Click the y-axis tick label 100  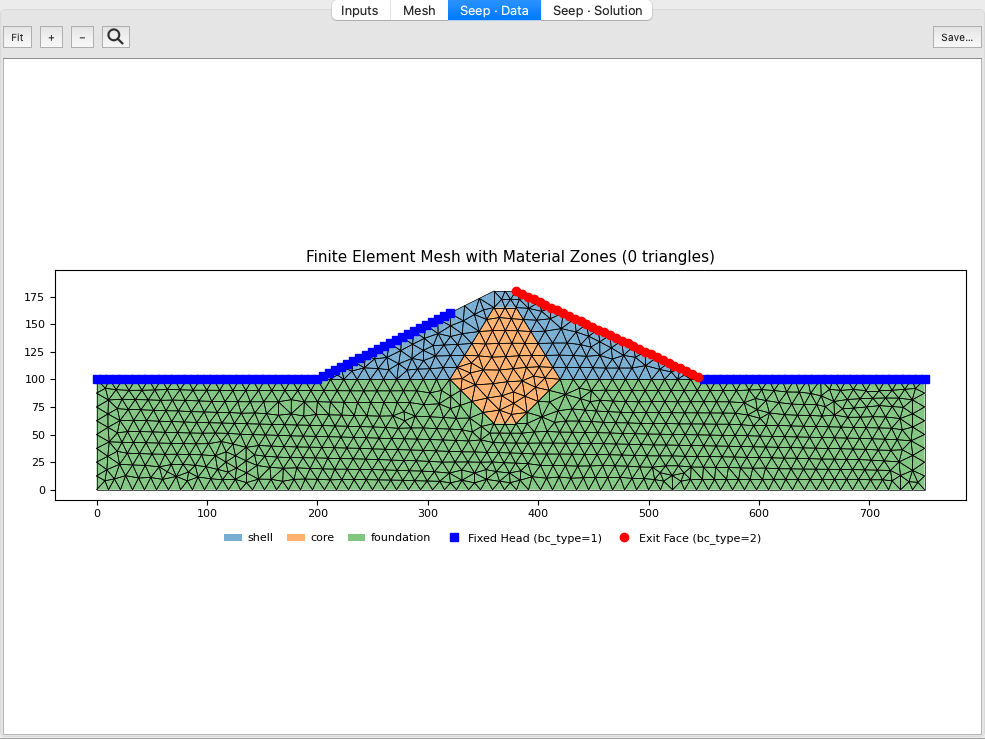(35, 380)
